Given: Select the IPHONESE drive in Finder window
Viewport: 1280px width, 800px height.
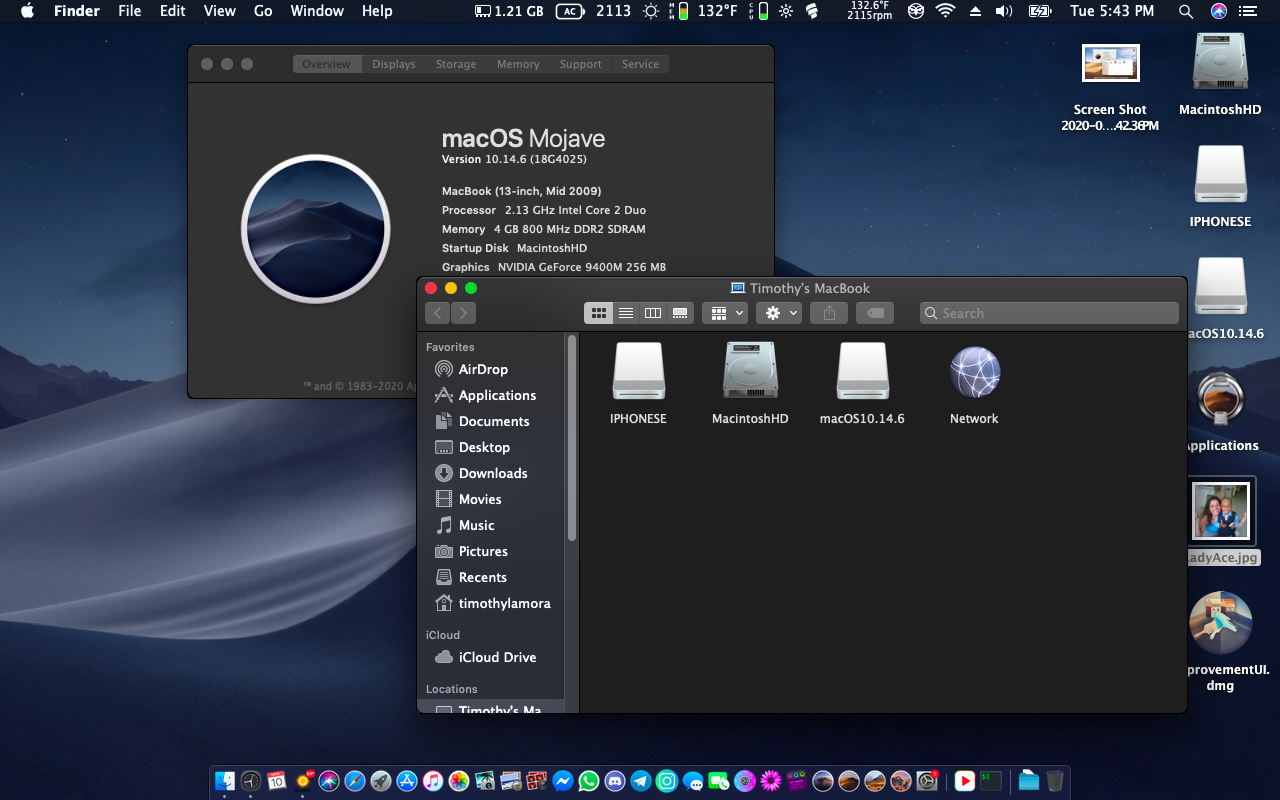Looking at the screenshot, I should (x=638, y=384).
